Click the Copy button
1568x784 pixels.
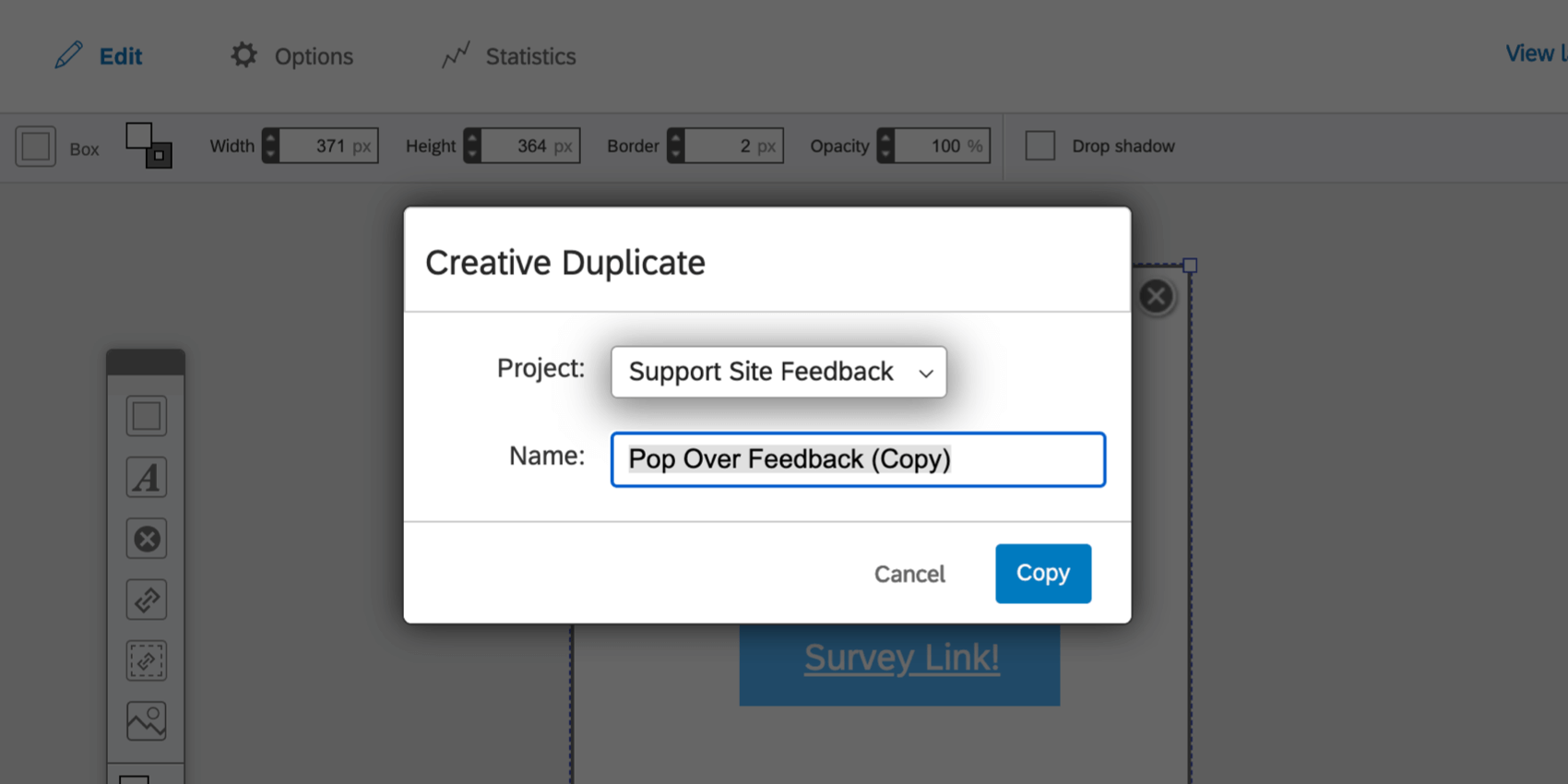(x=1043, y=574)
